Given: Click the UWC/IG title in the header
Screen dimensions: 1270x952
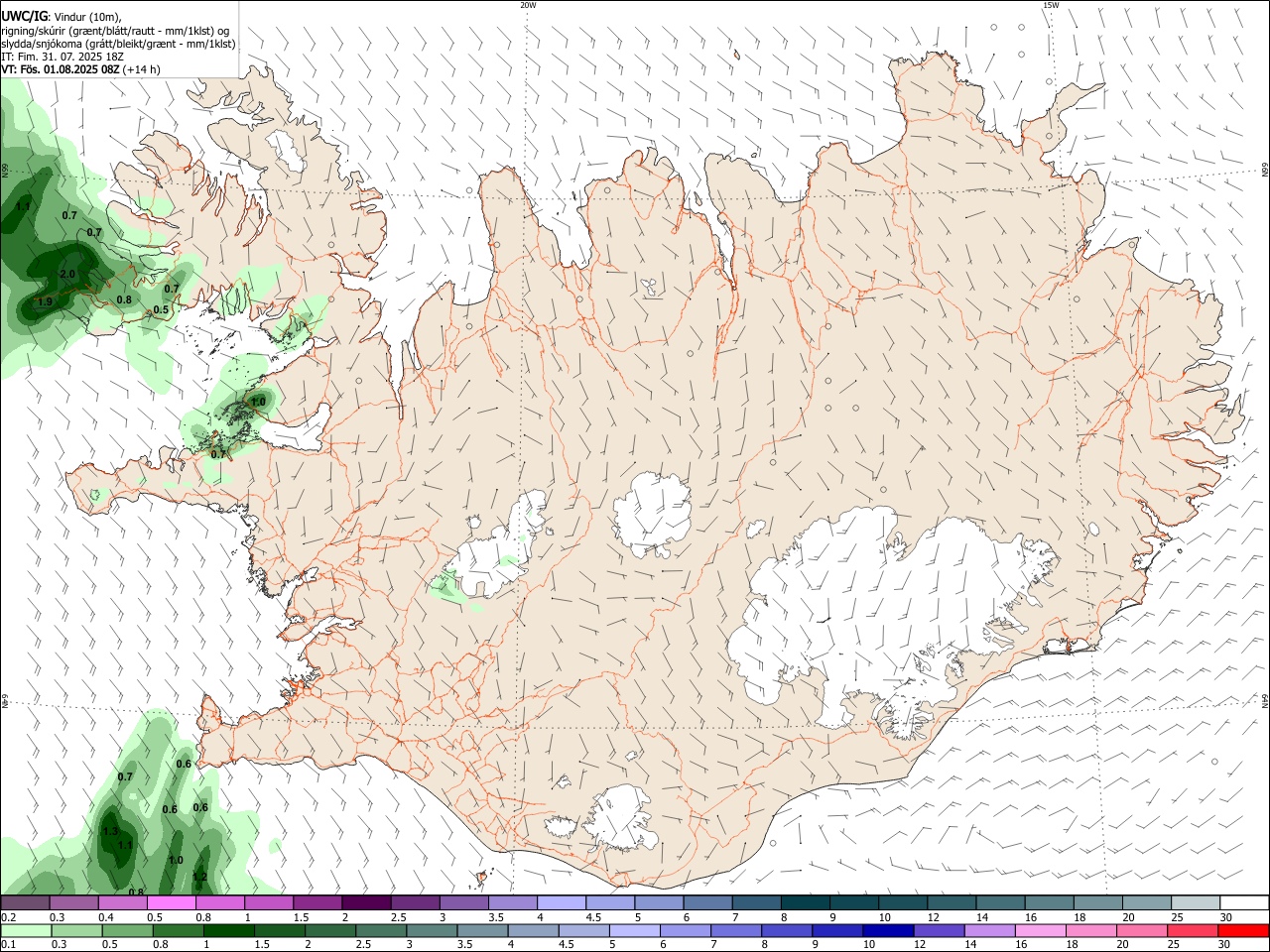Looking at the screenshot, I should pyautogui.click(x=25, y=16).
